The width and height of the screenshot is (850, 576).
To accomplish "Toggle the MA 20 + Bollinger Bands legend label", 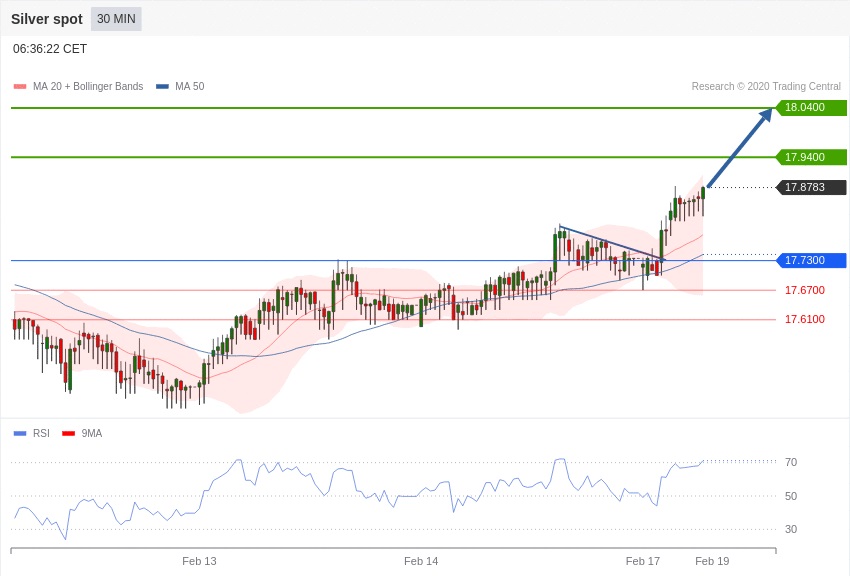I will pyautogui.click(x=88, y=87).
